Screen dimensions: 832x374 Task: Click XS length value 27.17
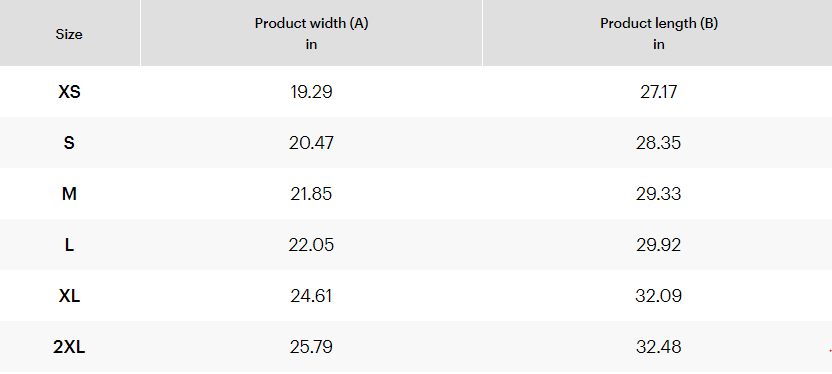pos(658,92)
